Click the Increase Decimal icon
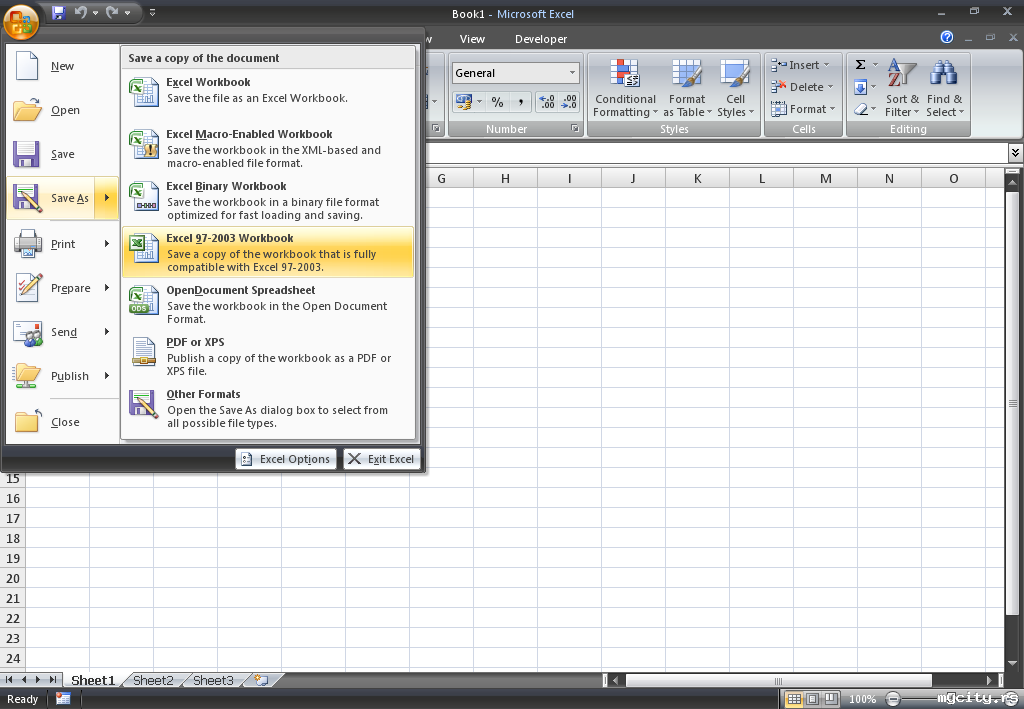The width and height of the screenshot is (1024, 709). (547, 102)
